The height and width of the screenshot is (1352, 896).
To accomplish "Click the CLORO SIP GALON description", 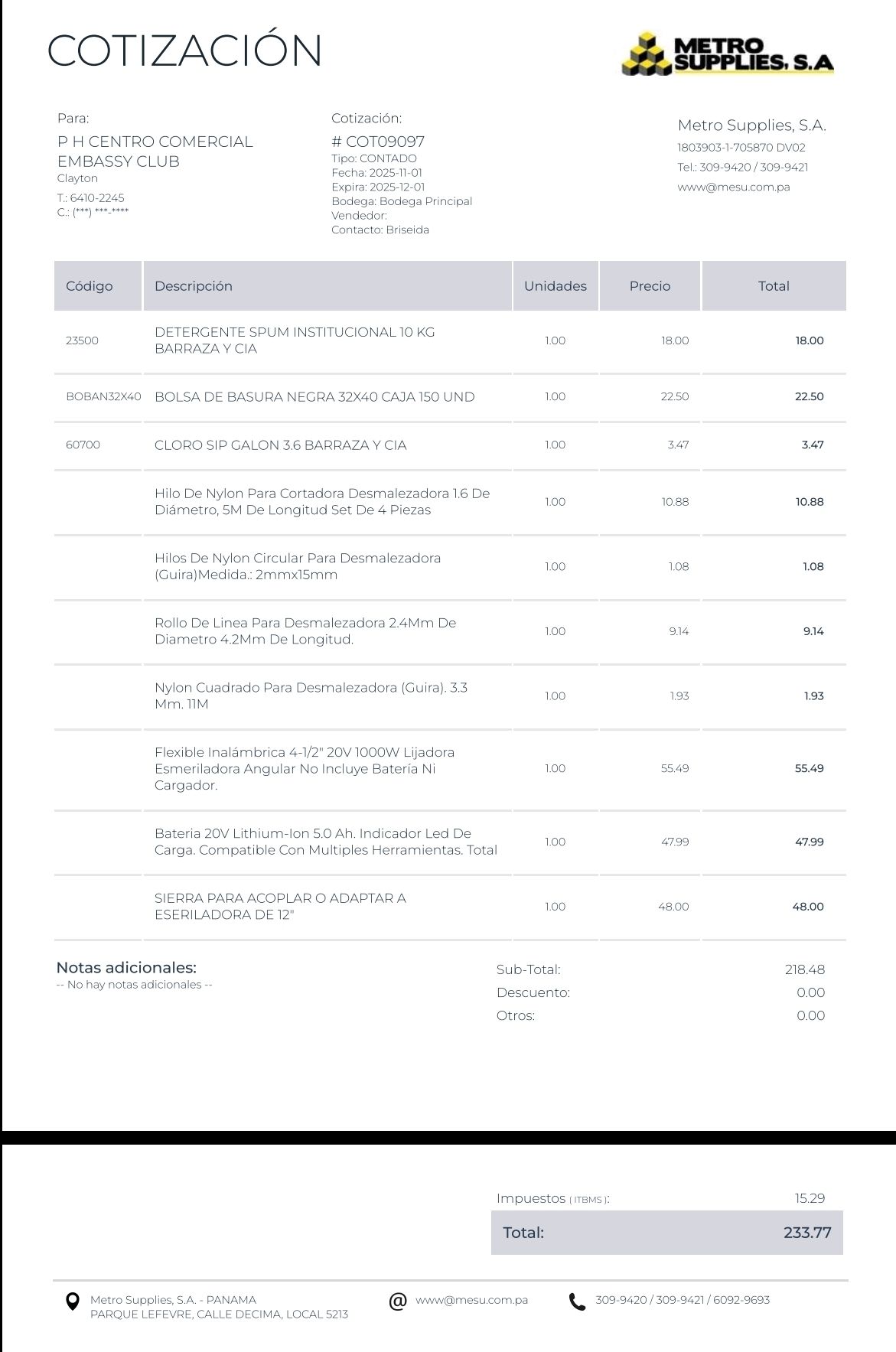I will coord(280,445).
